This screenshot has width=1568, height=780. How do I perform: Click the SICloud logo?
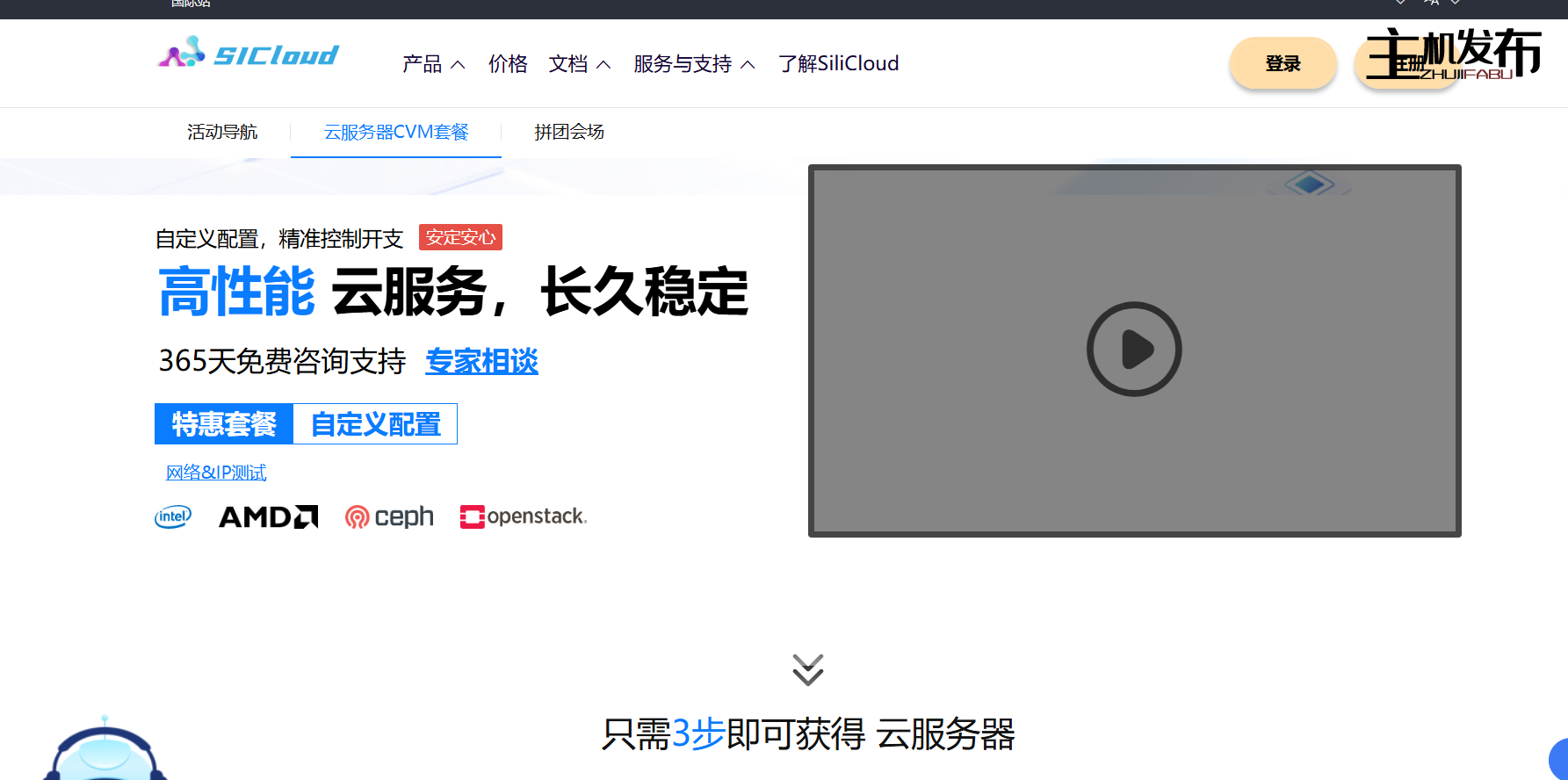point(248,53)
